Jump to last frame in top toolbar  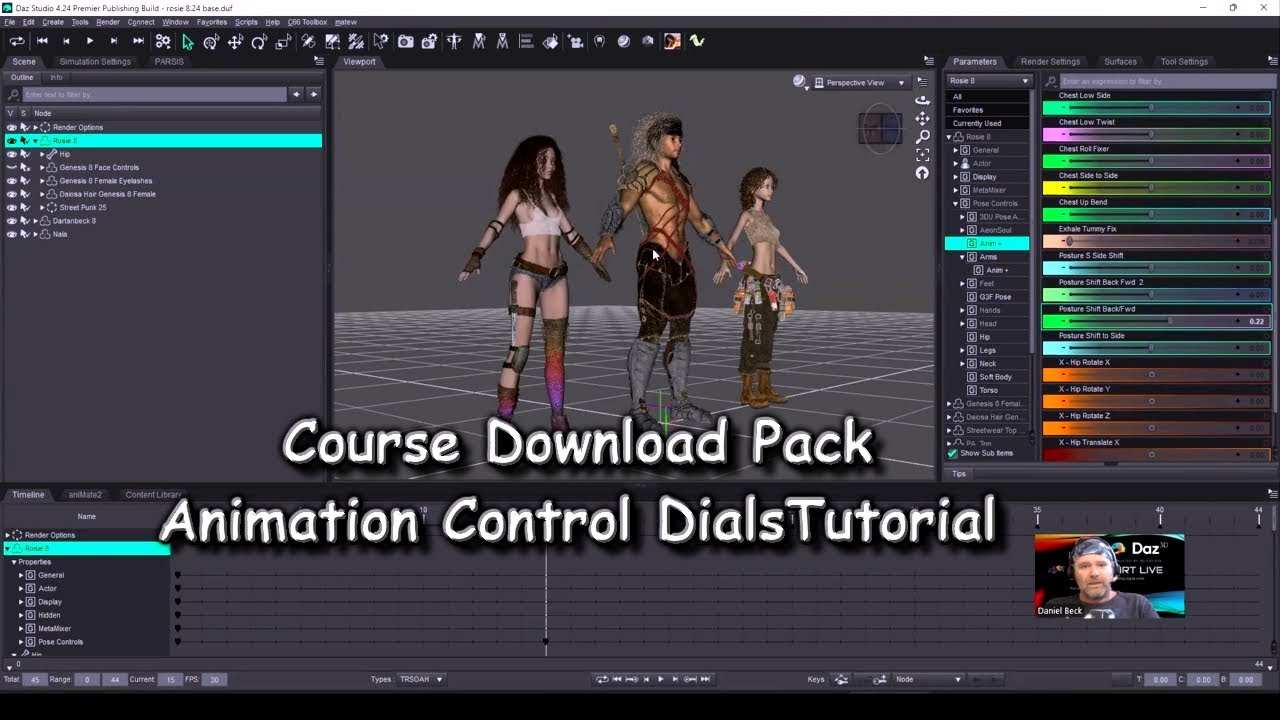[138, 41]
